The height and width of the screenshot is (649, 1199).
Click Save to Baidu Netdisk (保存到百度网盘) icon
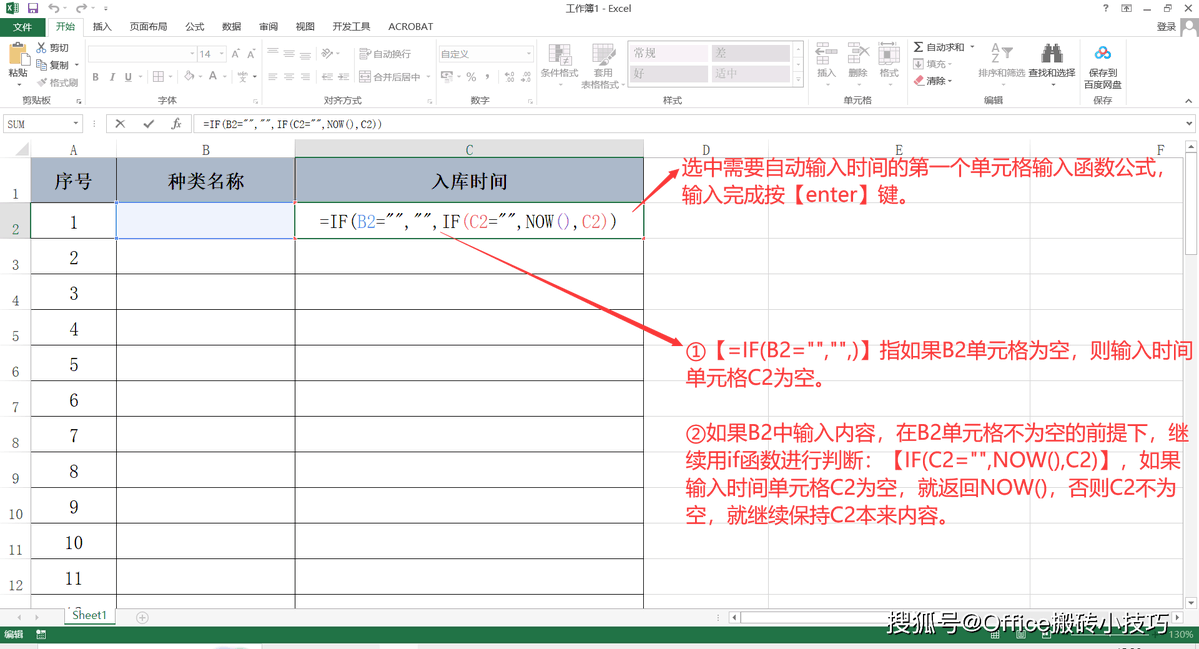pos(1103,54)
